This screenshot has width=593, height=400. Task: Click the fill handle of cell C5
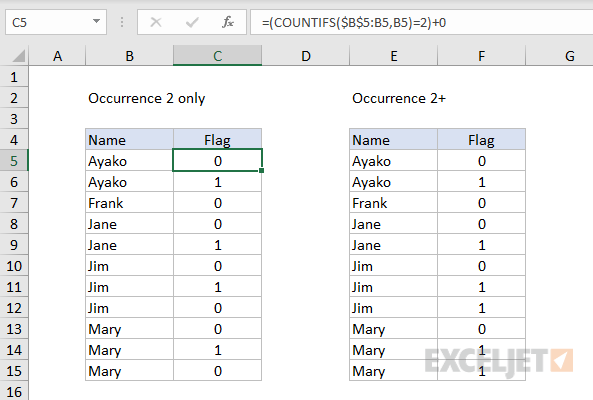tap(261, 171)
